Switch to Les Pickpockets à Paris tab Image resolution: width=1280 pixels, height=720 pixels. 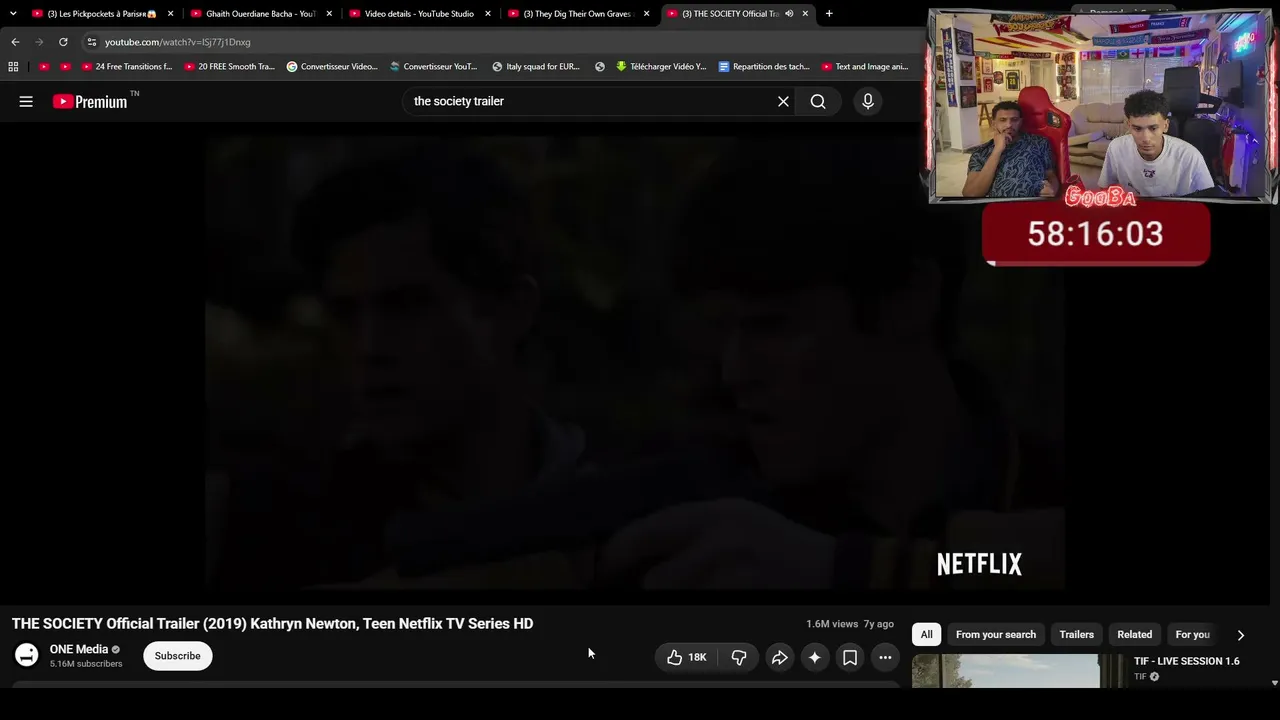[x=96, y=14]
